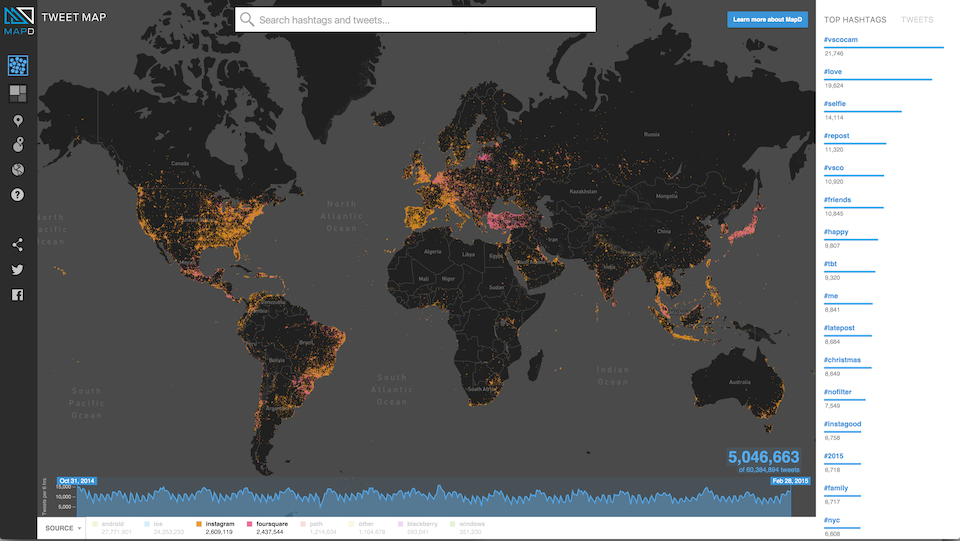The width and height of the screenshot is (960, 541).
Task: Click the TWEET MAP title
Action: (x=73, y=17)
